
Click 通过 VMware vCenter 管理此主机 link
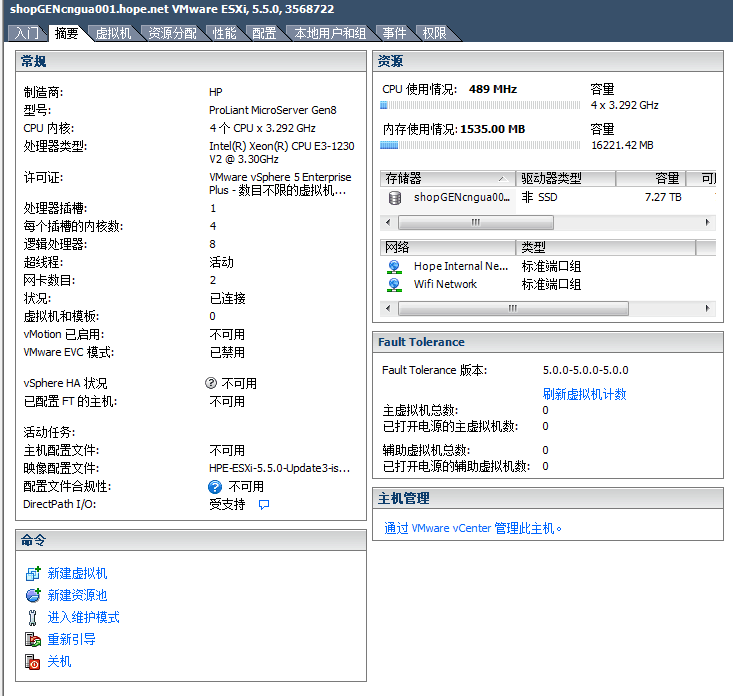473,528
